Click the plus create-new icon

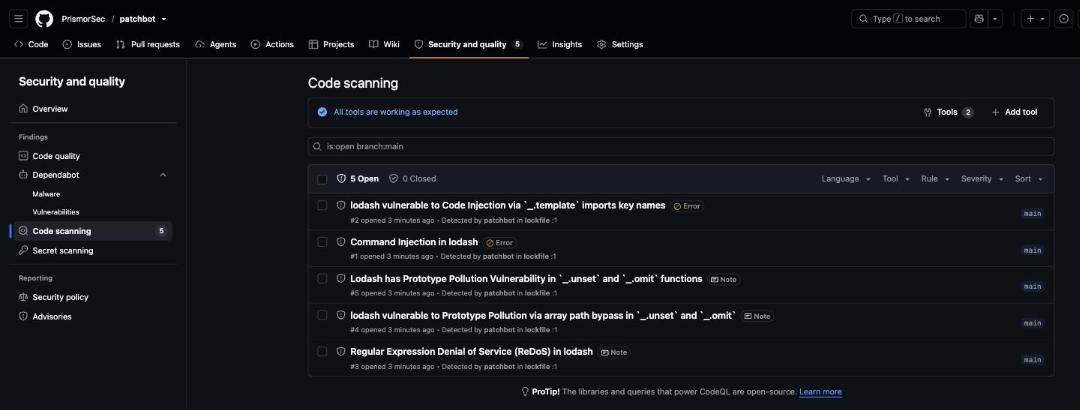tap(1030, 19)
